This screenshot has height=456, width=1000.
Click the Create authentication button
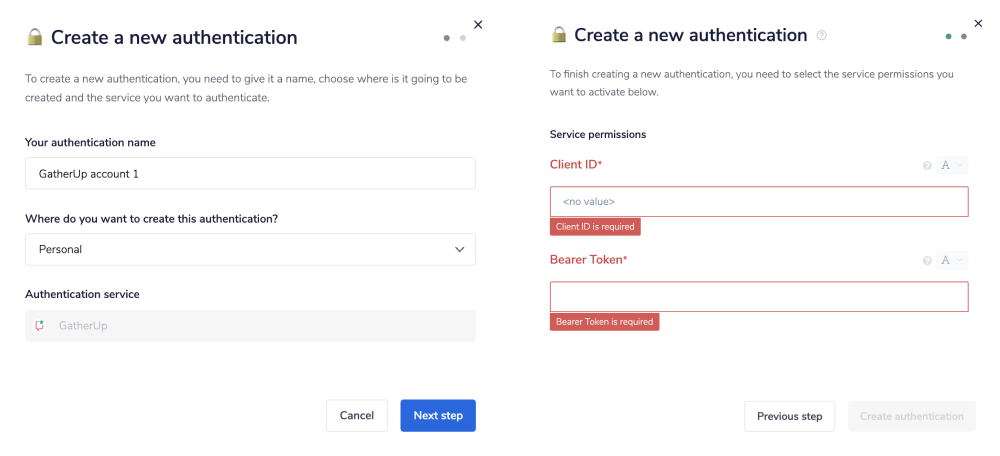point(911,417)
